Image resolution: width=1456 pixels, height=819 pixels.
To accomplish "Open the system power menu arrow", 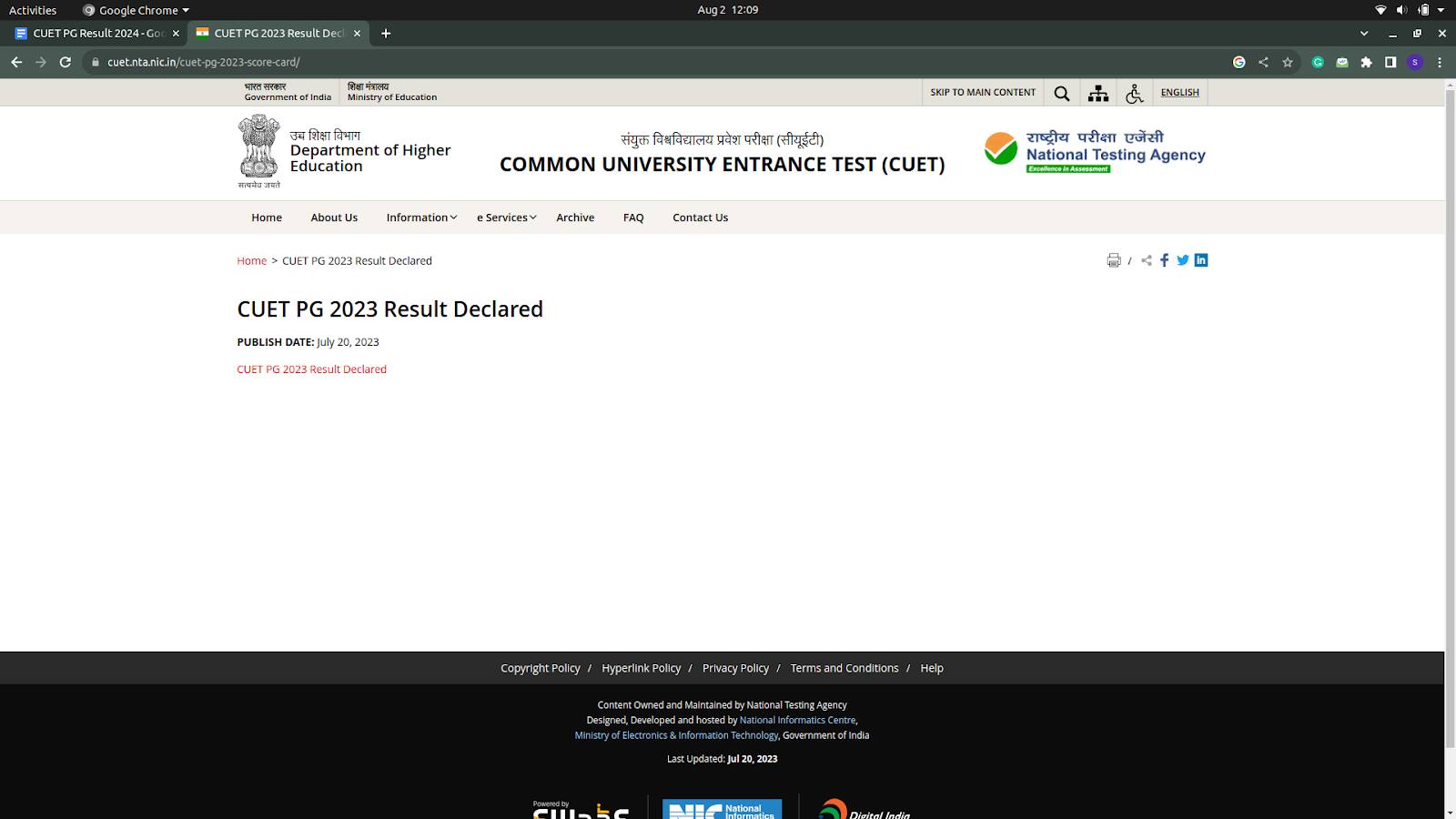I will click(1441, 10).
